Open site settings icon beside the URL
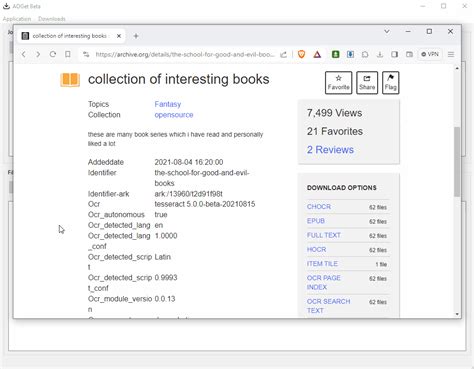This screenshot has width=474, height=369. pos(86,54)
